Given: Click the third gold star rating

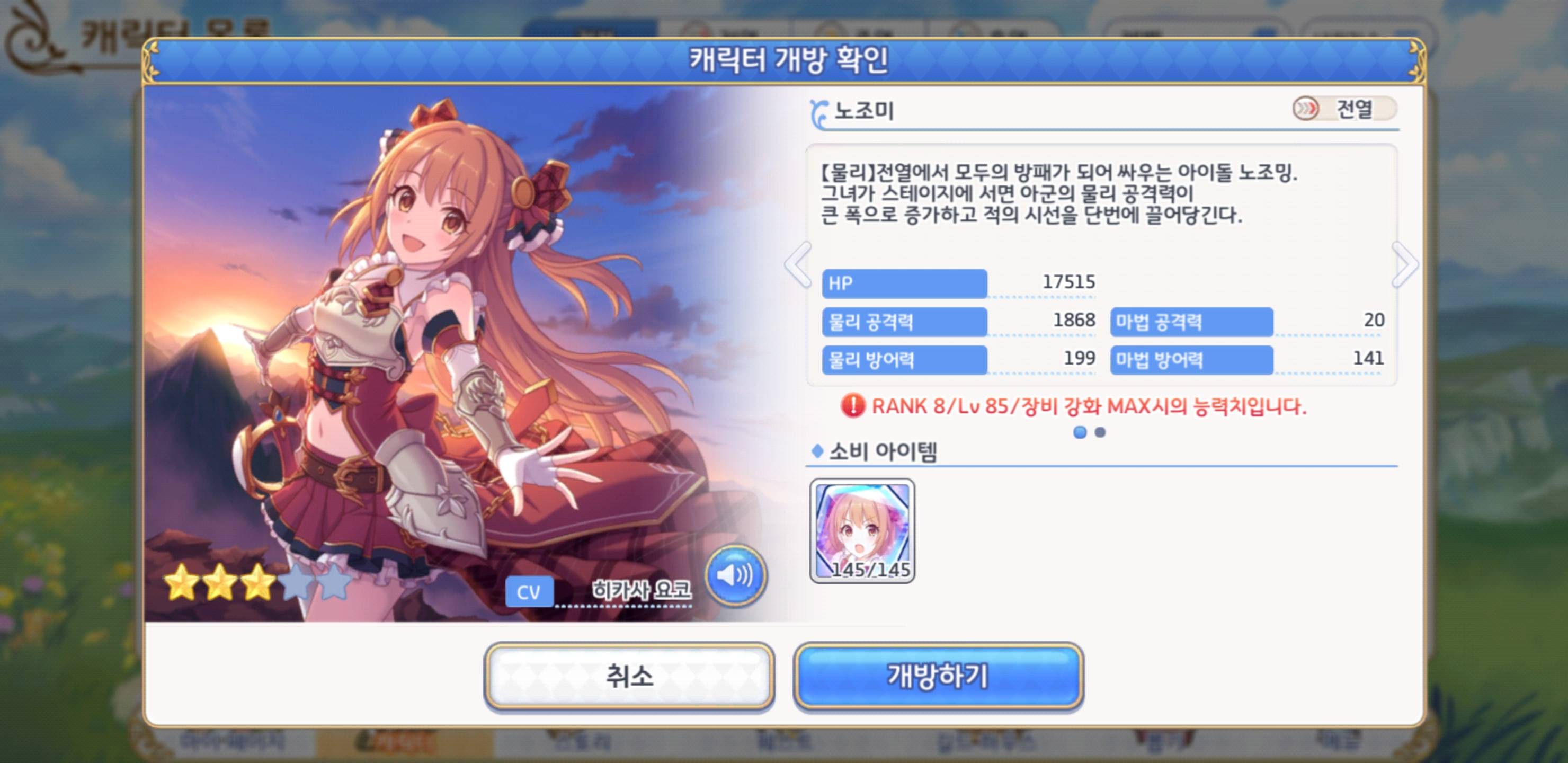Looking at the screenshot, I should pos(257,582).
